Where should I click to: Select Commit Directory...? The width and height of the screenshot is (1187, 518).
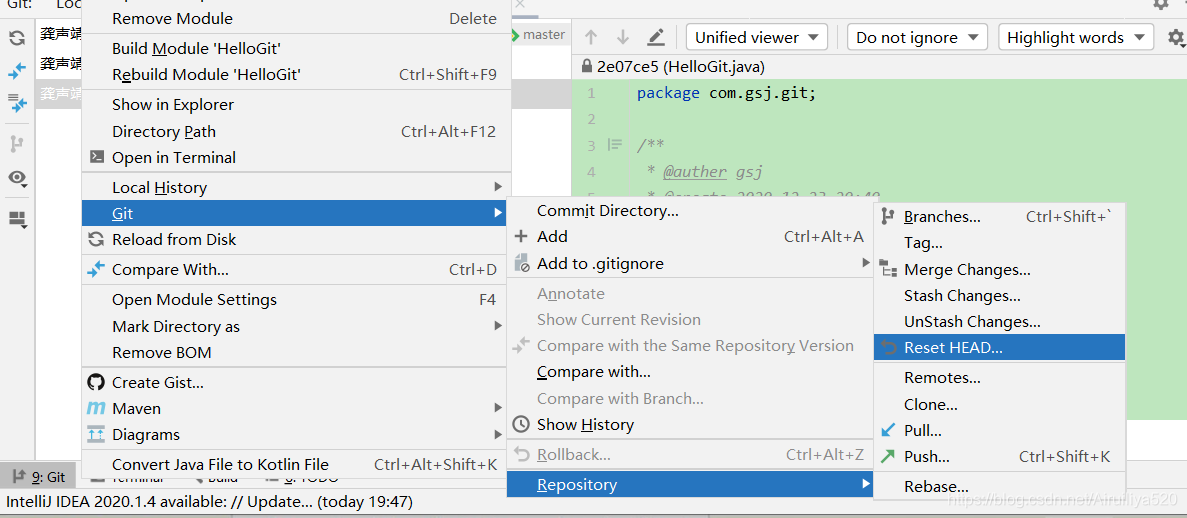click(x=690, y=211)
